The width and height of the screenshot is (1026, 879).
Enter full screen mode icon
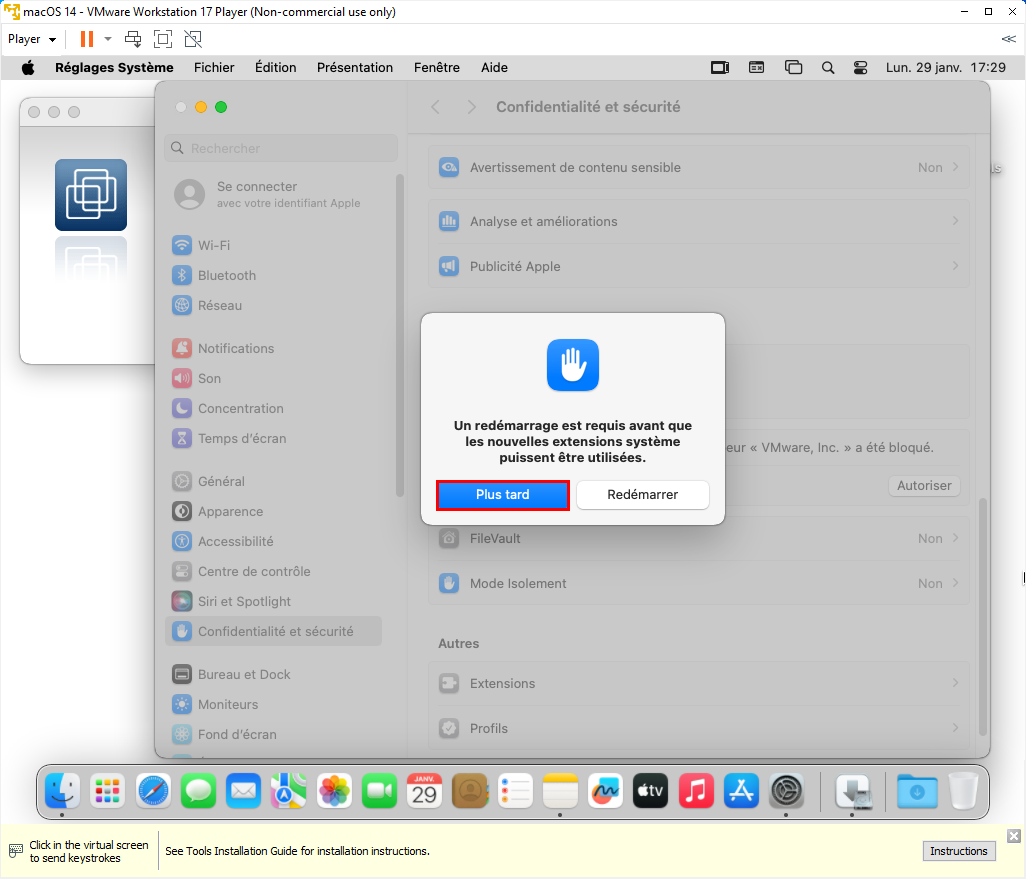point(163,39)
